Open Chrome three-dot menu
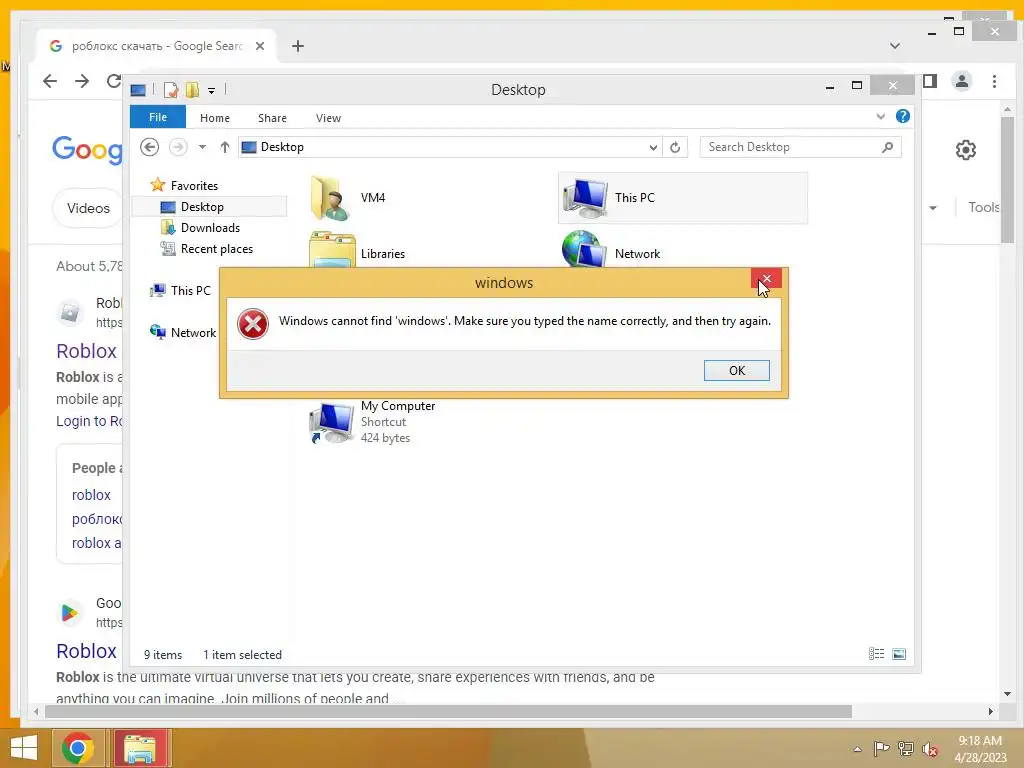 (x=994, y=81)
